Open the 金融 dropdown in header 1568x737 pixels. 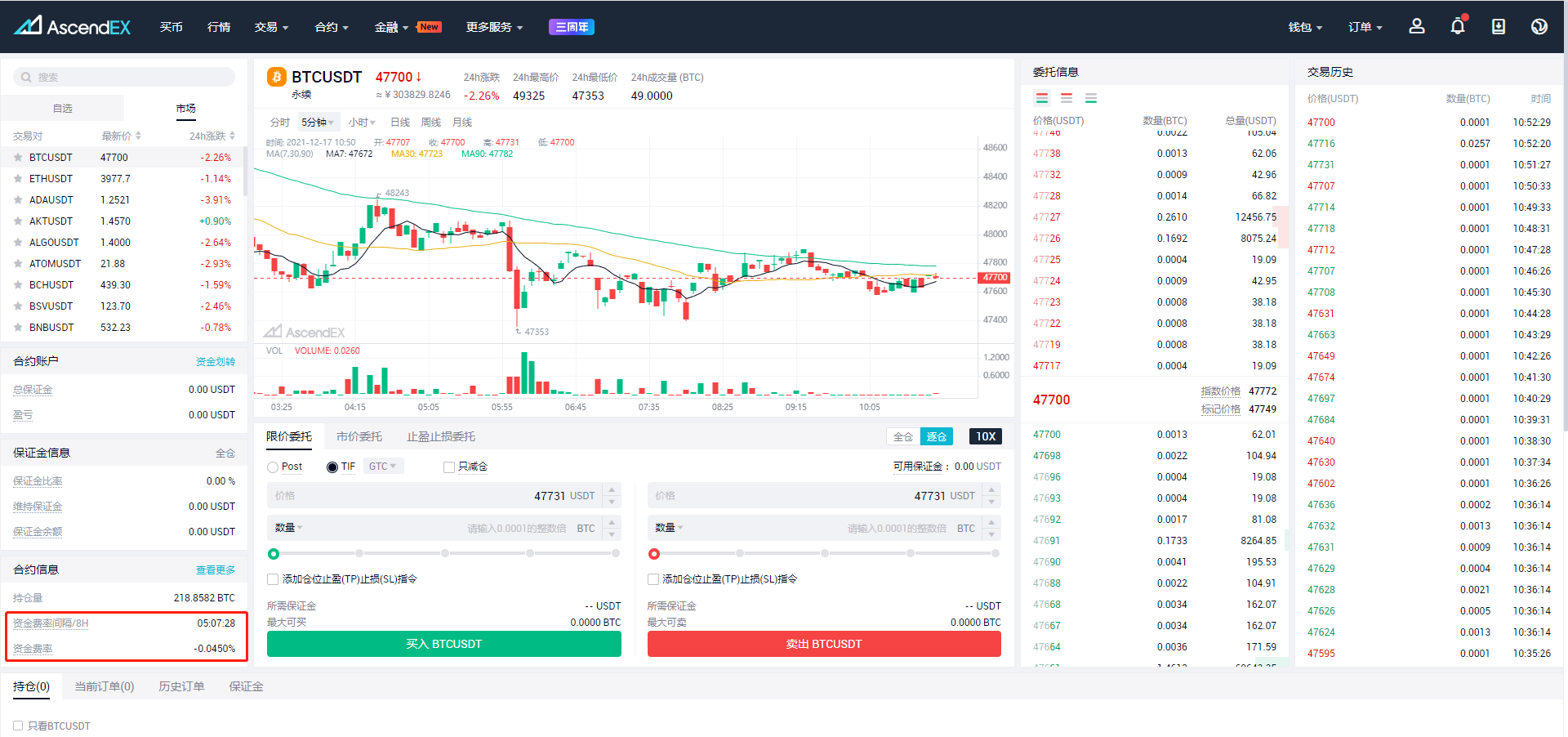click(391, 27)
